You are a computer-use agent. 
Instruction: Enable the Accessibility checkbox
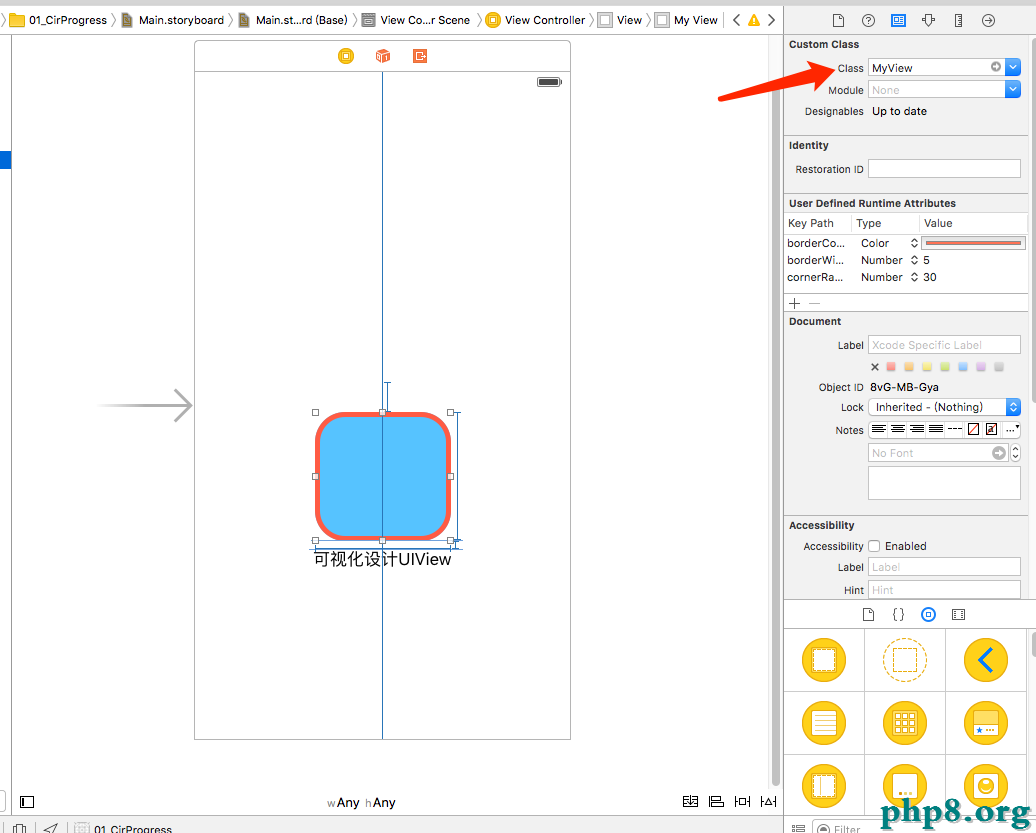874,546
